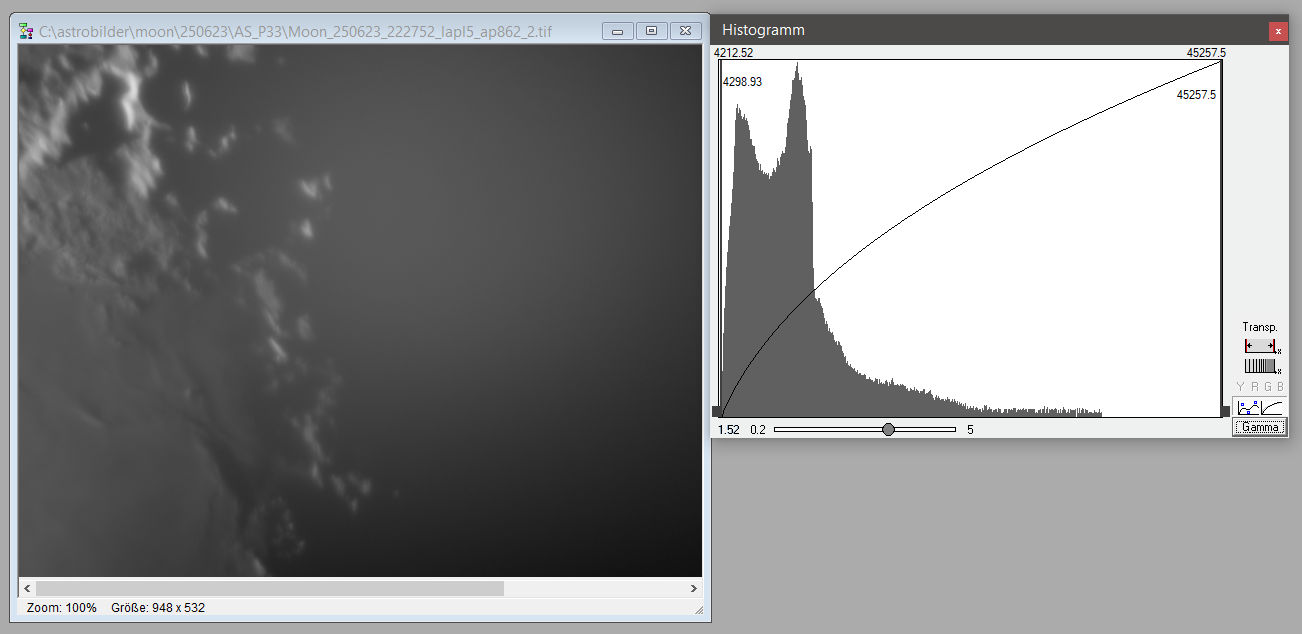Click the image window's title bar icon
1302x634 pixels.
pos(28,31)
